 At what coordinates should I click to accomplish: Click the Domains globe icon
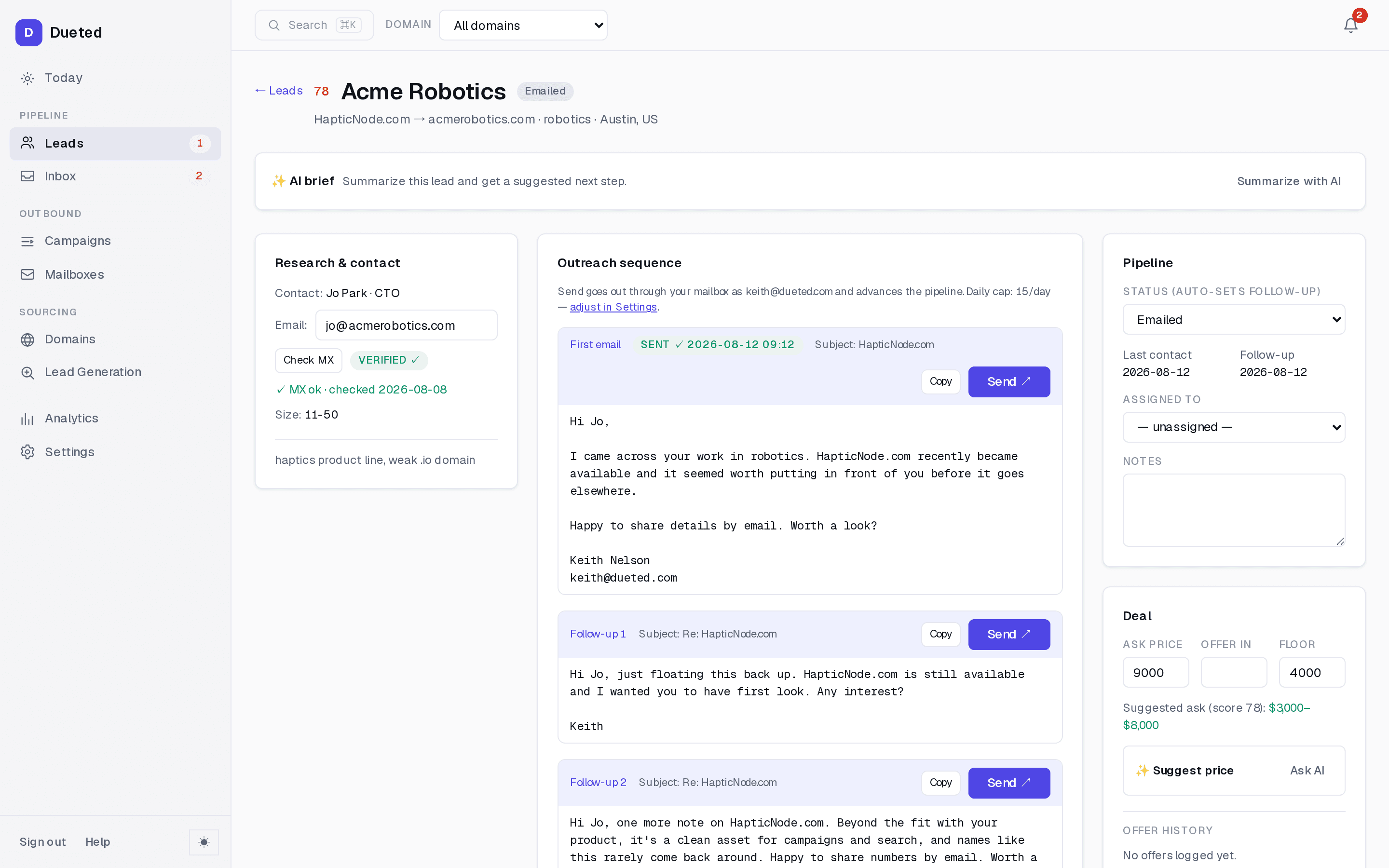pyautogui.click(x=27, y=339)
